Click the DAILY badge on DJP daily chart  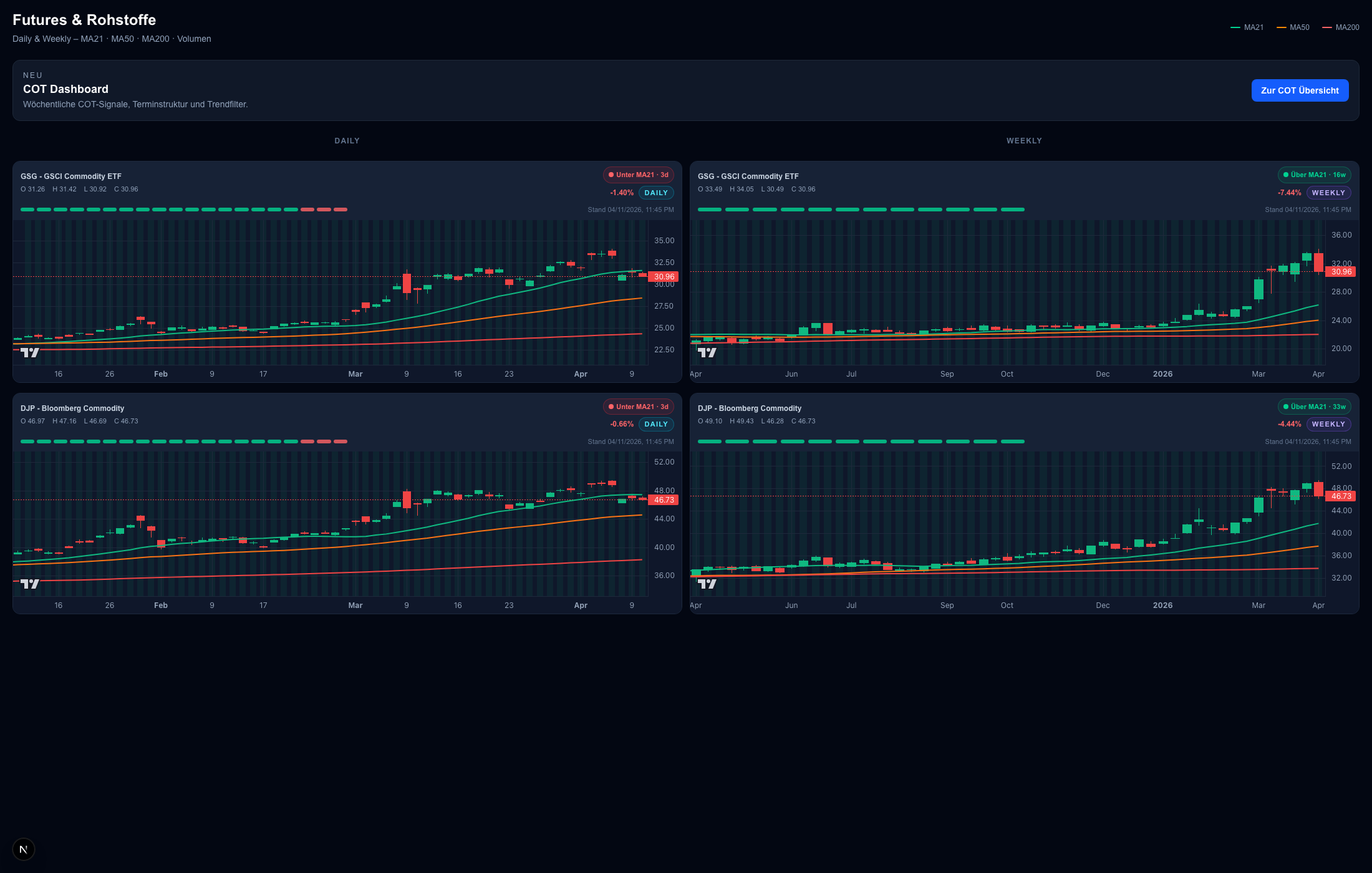coord(656,424)
